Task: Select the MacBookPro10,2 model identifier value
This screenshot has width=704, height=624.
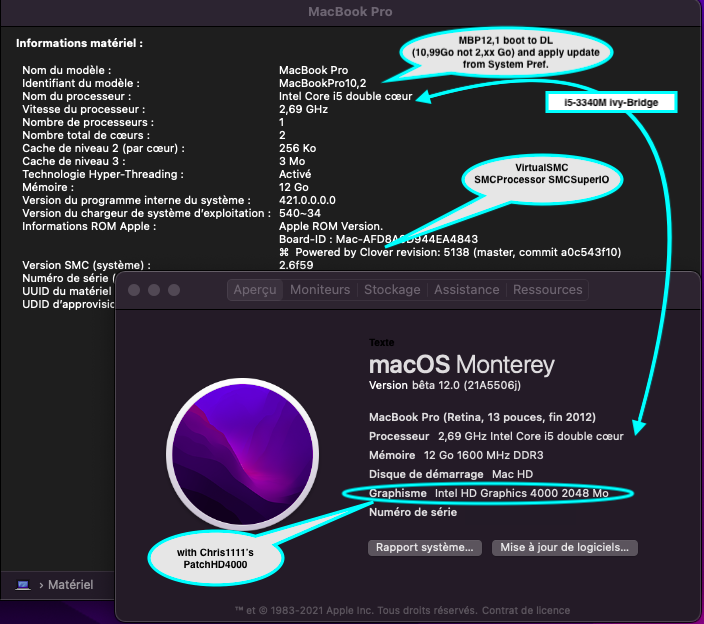Action: tap(322, 83)
